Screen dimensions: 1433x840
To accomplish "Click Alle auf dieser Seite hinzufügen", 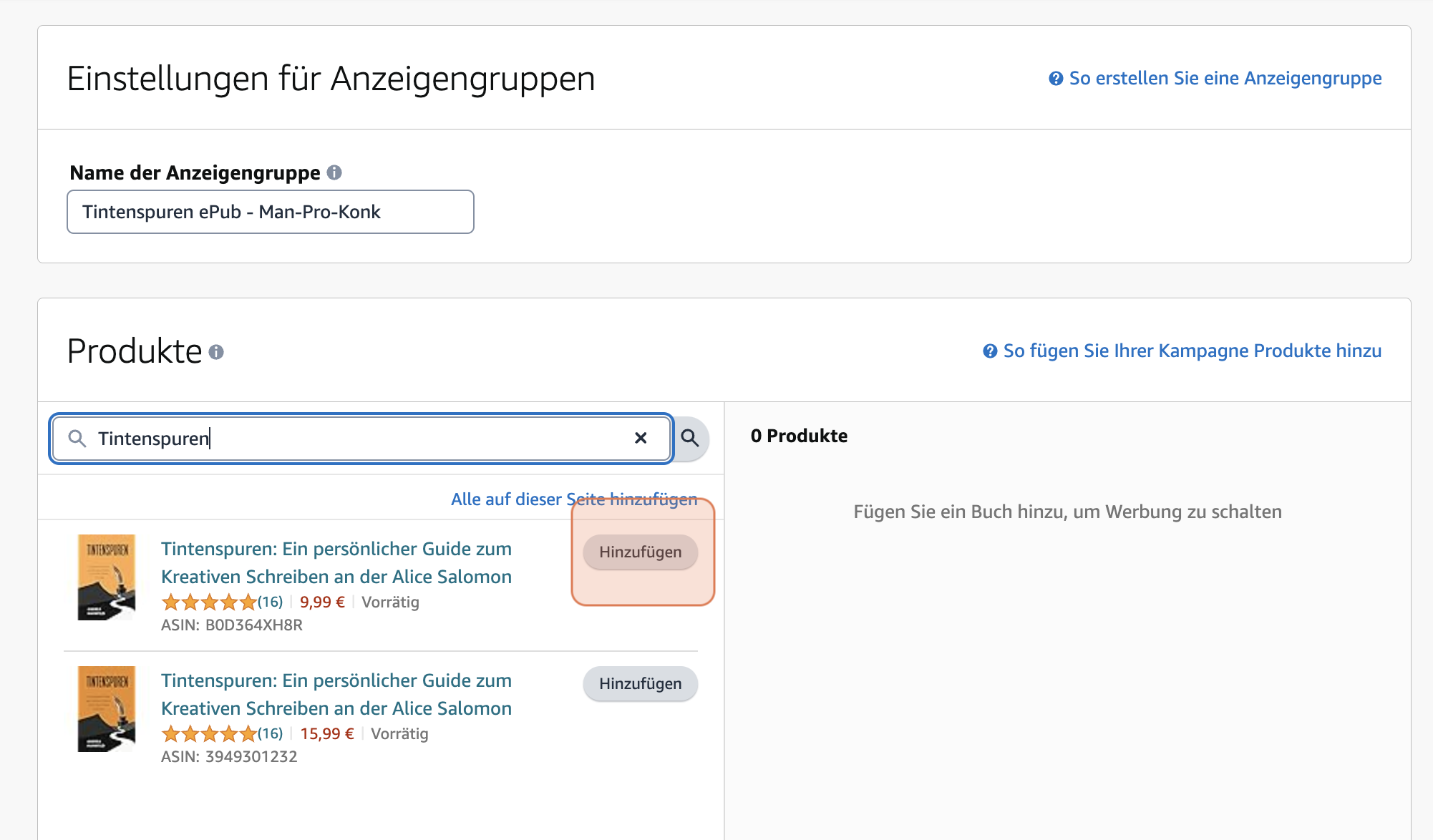I will coord(573,499).
